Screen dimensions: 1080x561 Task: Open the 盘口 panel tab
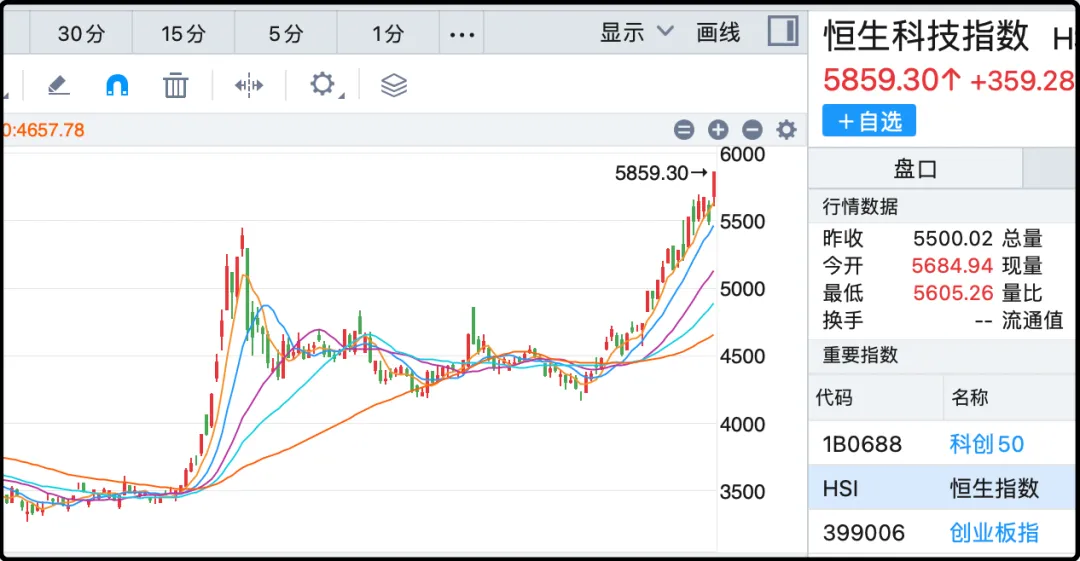tap(915, 169)
